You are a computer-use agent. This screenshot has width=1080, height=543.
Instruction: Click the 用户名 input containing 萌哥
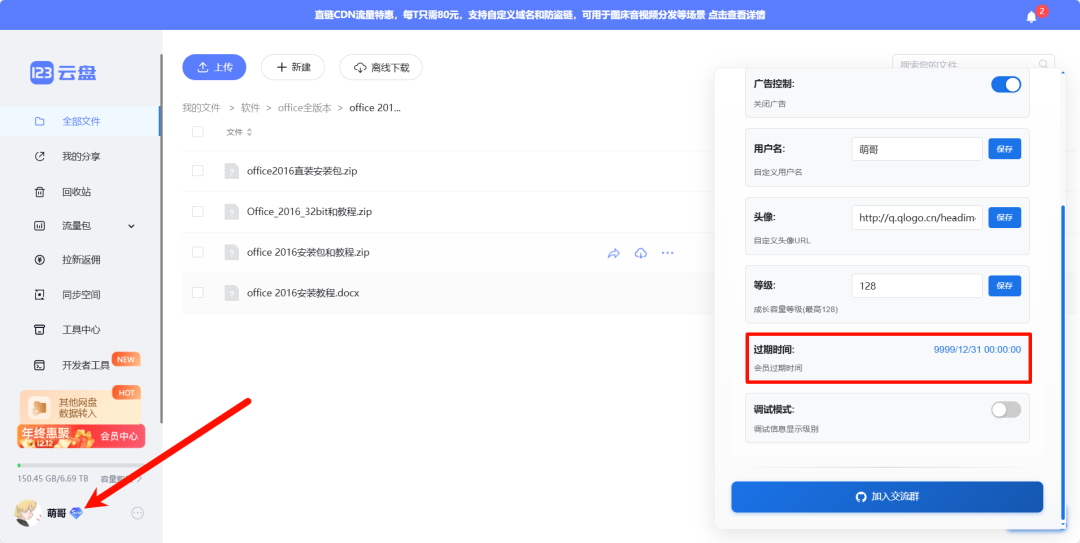(917, 149)
